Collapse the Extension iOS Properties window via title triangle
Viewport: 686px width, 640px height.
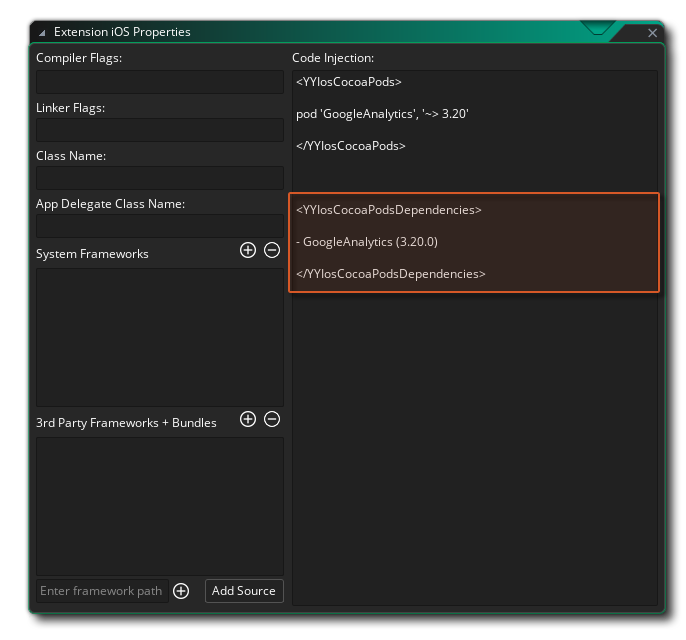pyautogui.click(x=42, y=33)
